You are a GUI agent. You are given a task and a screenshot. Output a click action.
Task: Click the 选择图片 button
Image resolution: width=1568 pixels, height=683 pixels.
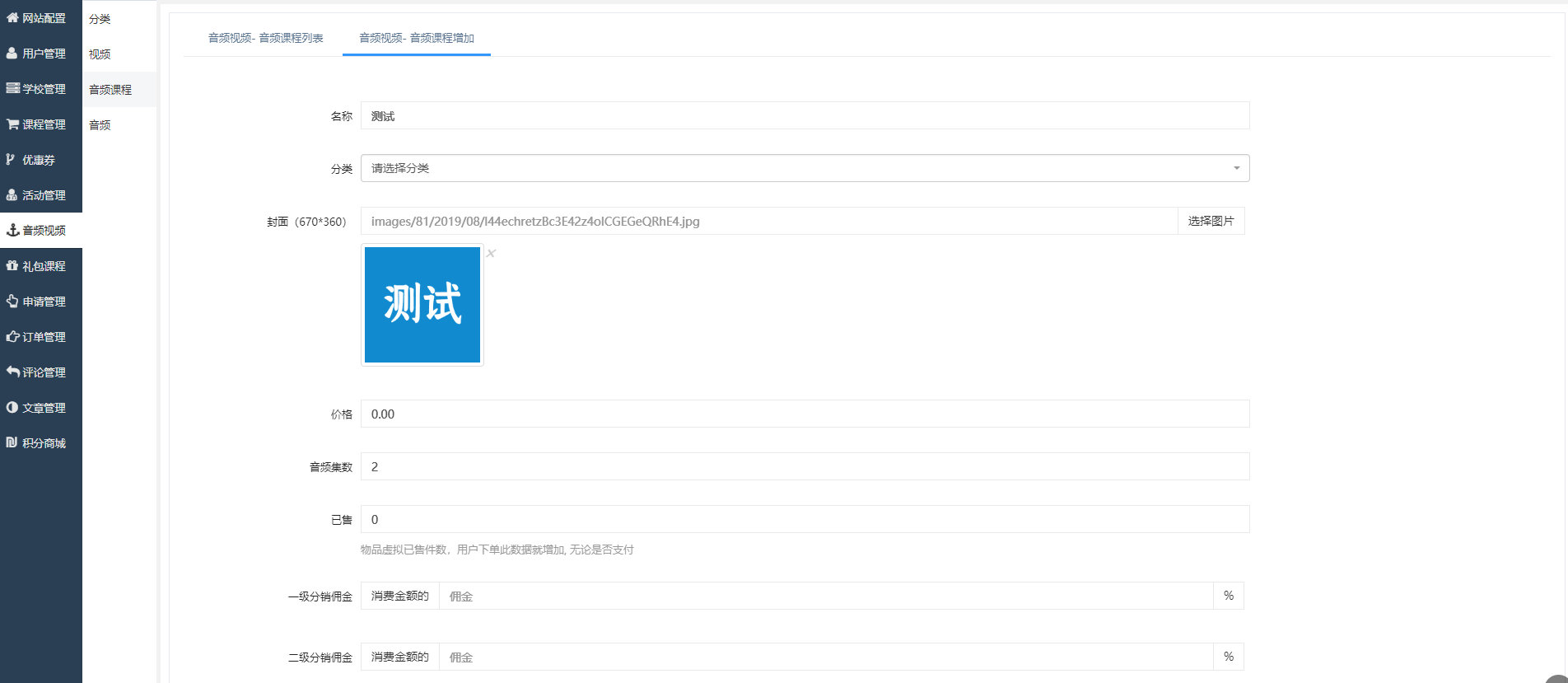tap(1211, 221)
